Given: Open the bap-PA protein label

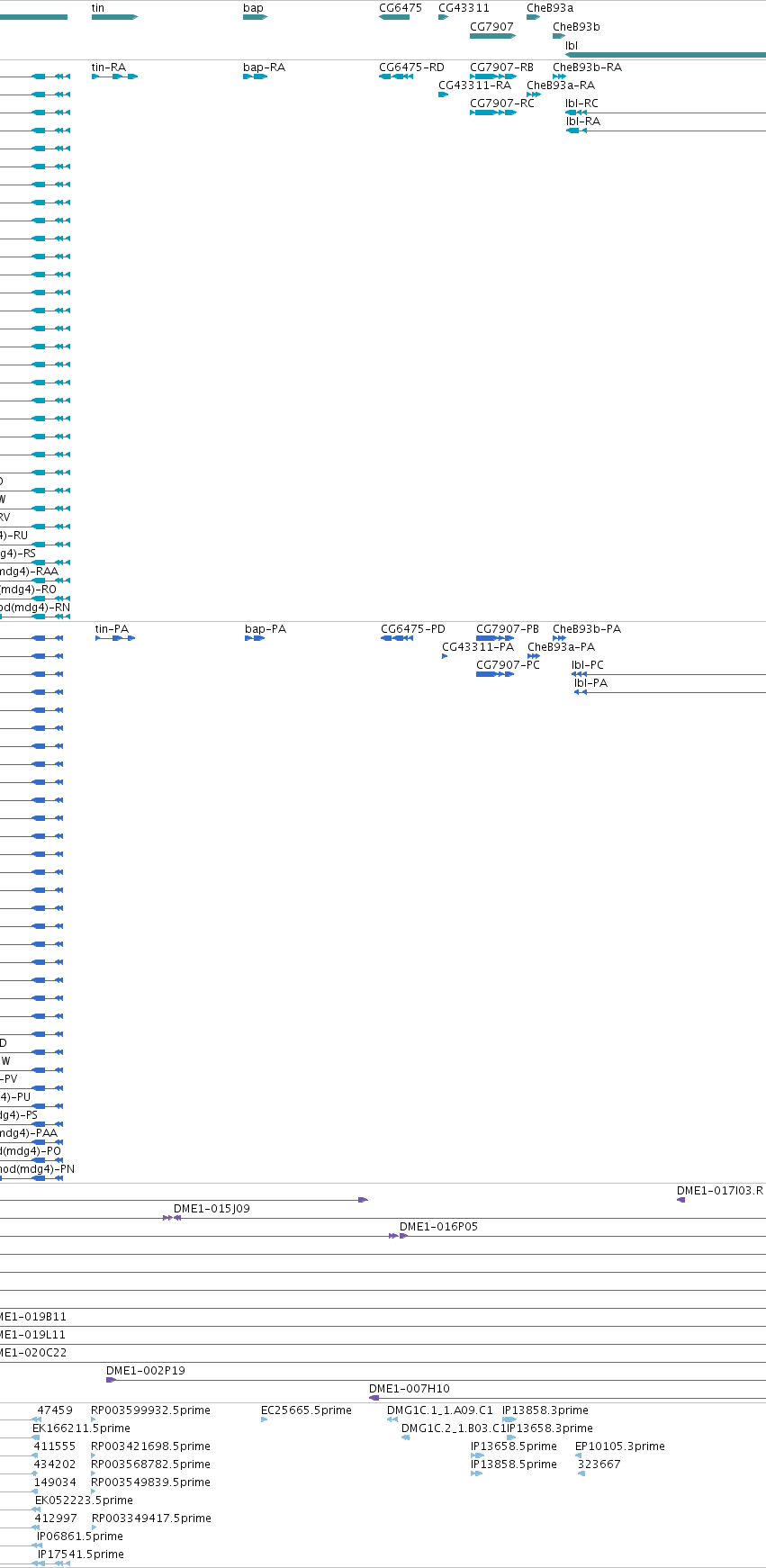Looking at the screenshot, I should tap(266, 629).
